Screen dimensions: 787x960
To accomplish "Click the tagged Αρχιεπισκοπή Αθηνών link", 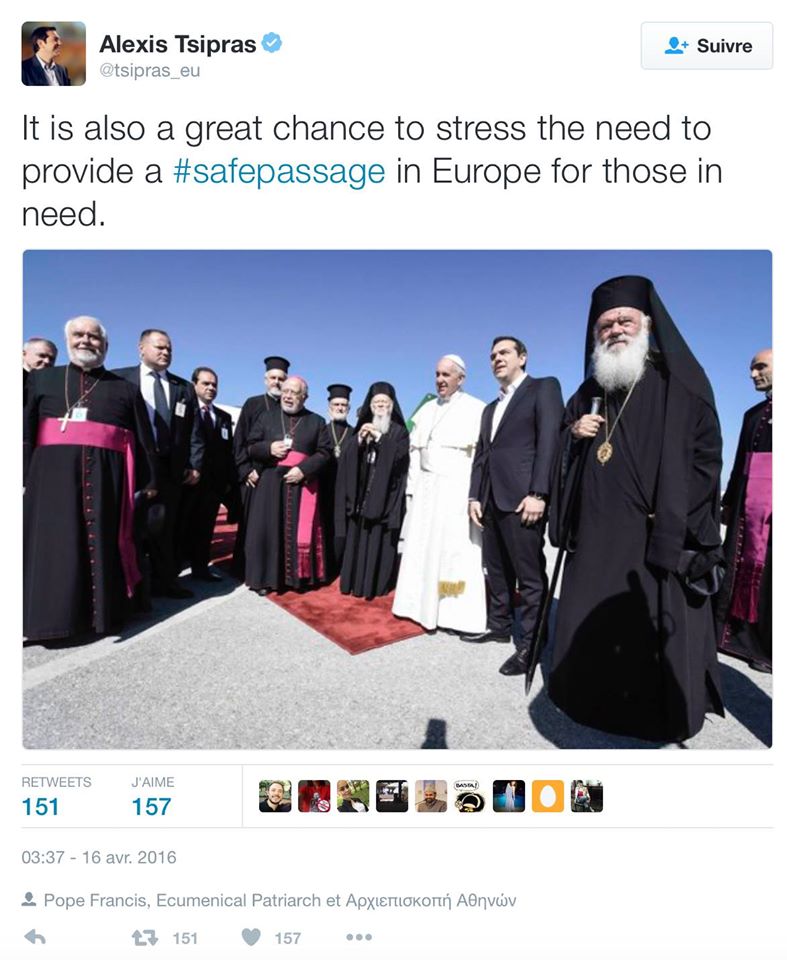I will pos(431,900).
